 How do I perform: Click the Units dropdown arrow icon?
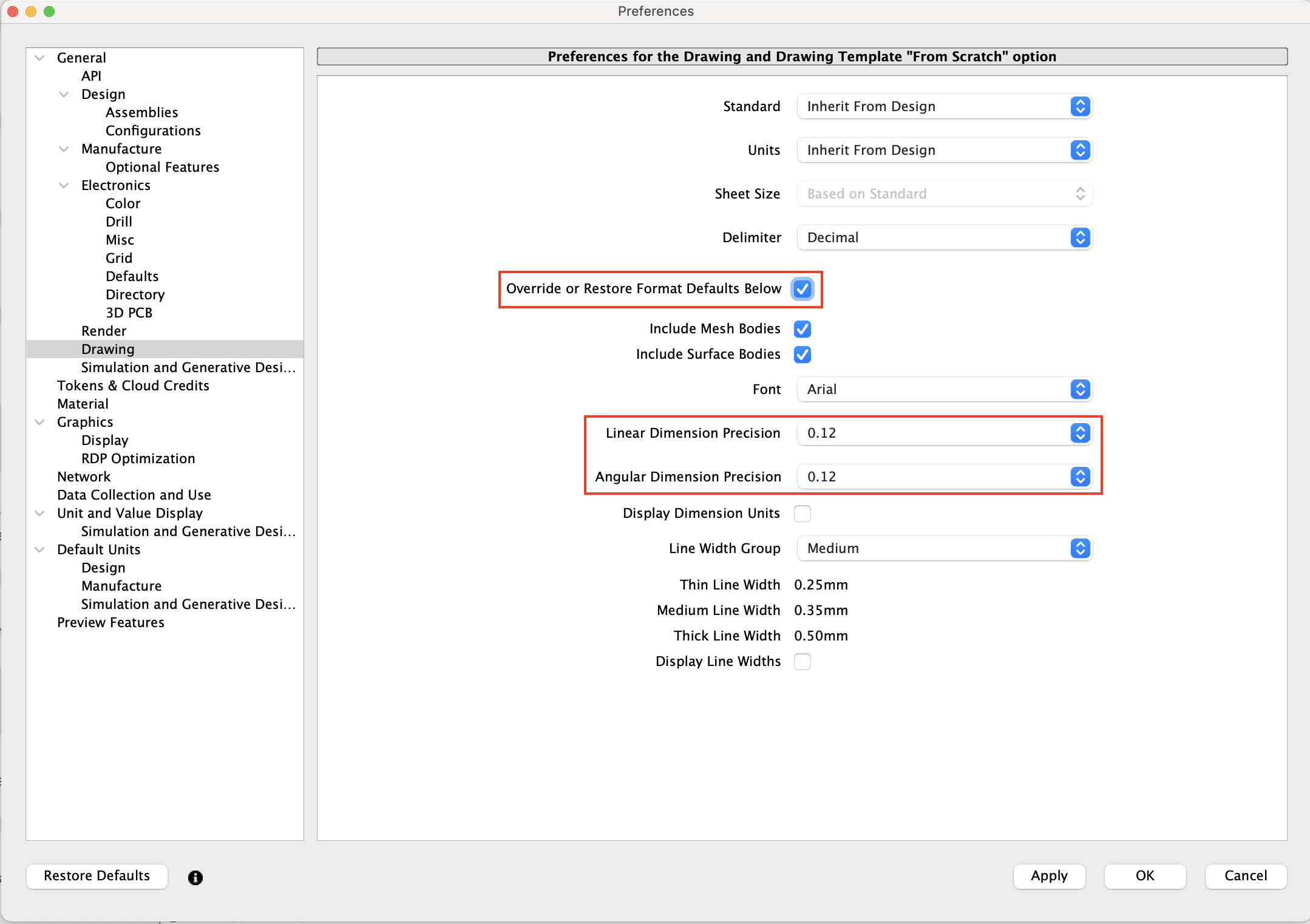coord(1080,151)
